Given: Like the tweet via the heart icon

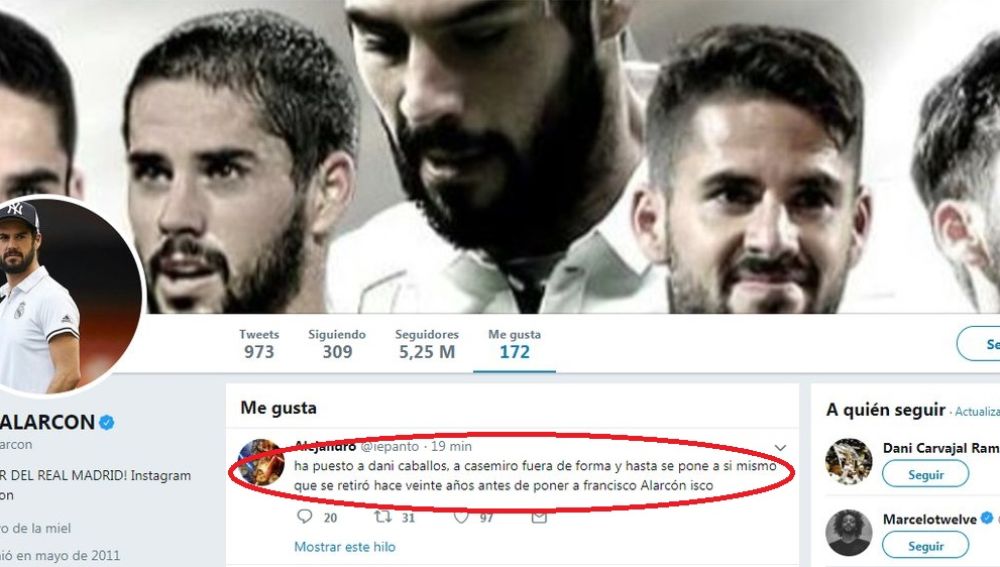Looking at the screenshot, I should pos(460,517).
